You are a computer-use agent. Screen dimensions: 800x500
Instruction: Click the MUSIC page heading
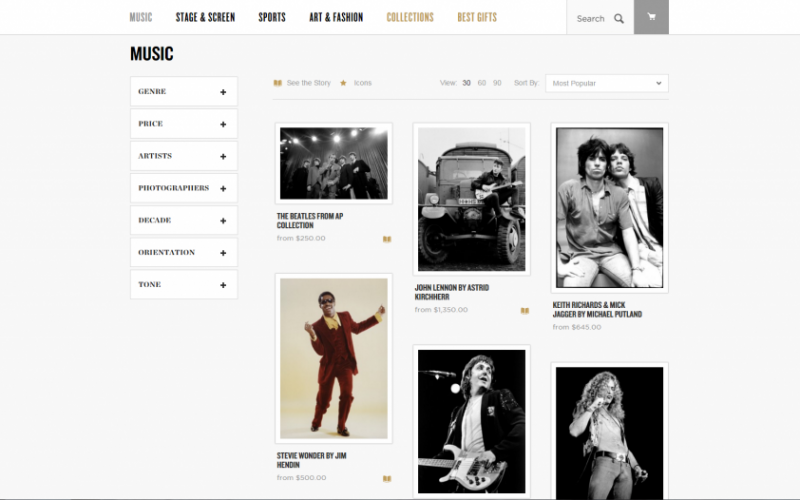[152, 54]
